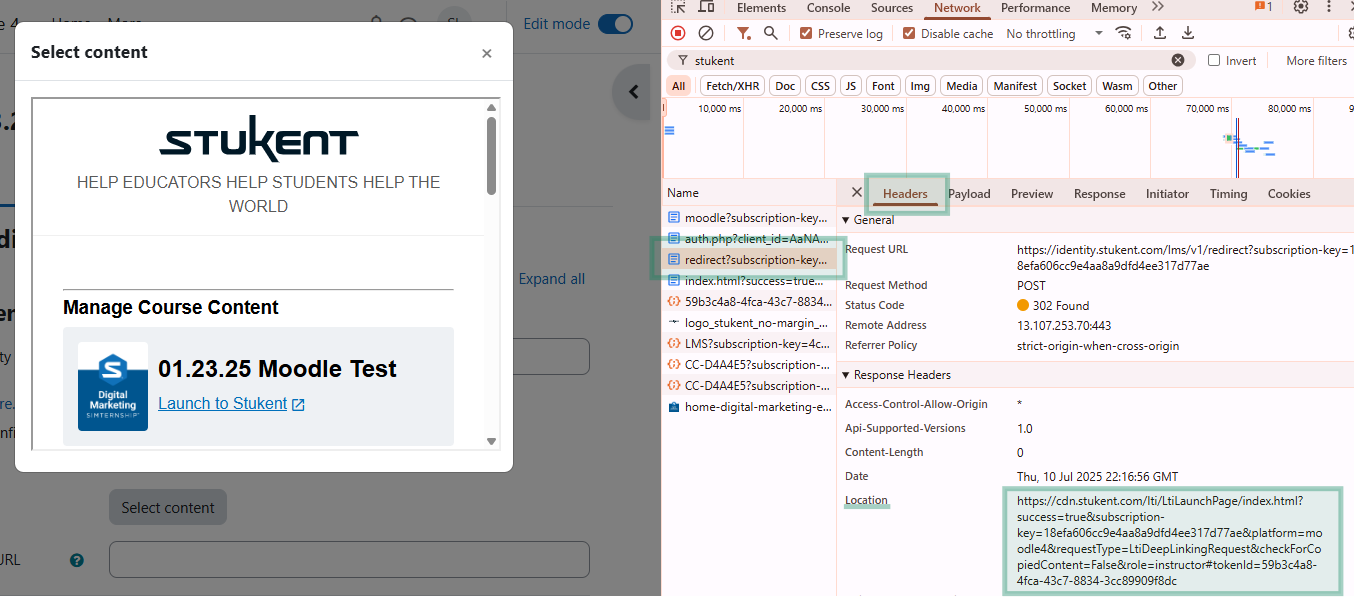1354x597 pixels.
Task: Clear the stukent filter text
Action: pyautogui.click(x=1178, y=60)
